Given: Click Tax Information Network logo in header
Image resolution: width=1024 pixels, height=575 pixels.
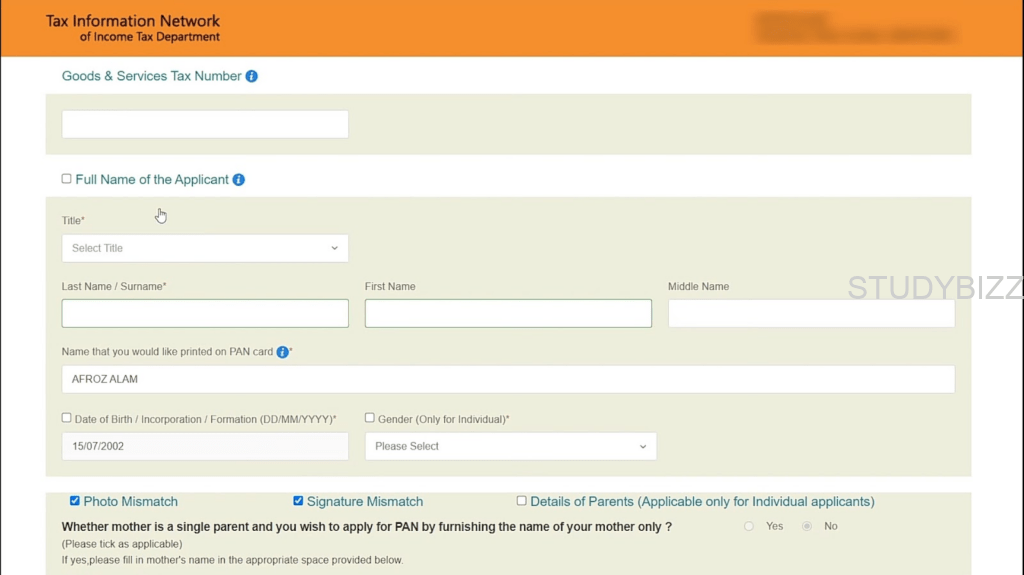Looking at the screenshot, I should pyautogui.click(x=133, y=28).
